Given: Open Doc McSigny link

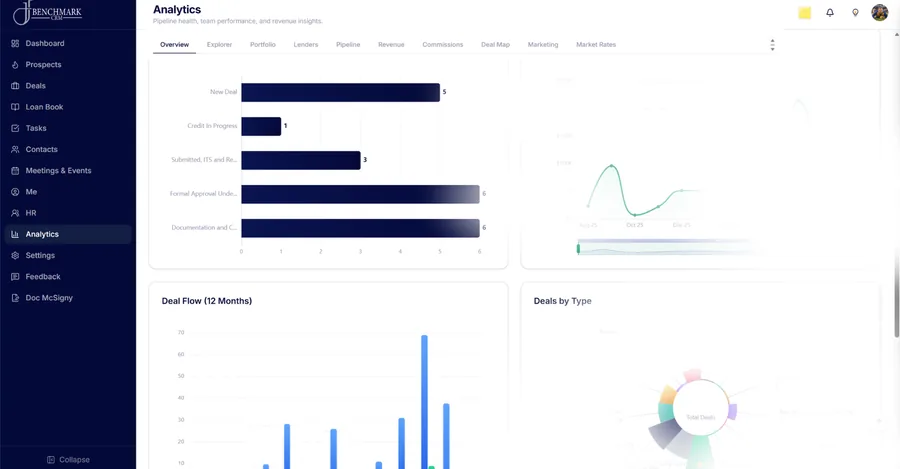Looking at the screenshot, I should click(49, 299).
